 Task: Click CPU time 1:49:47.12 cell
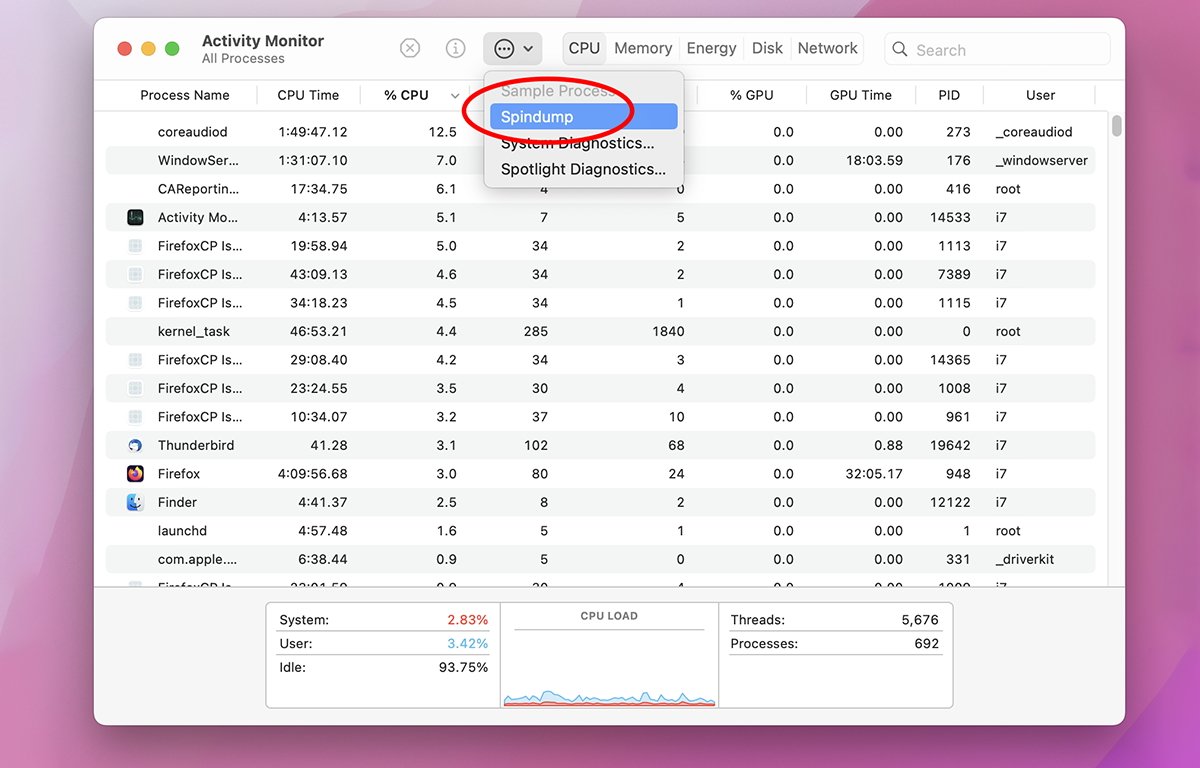point(313,132)
